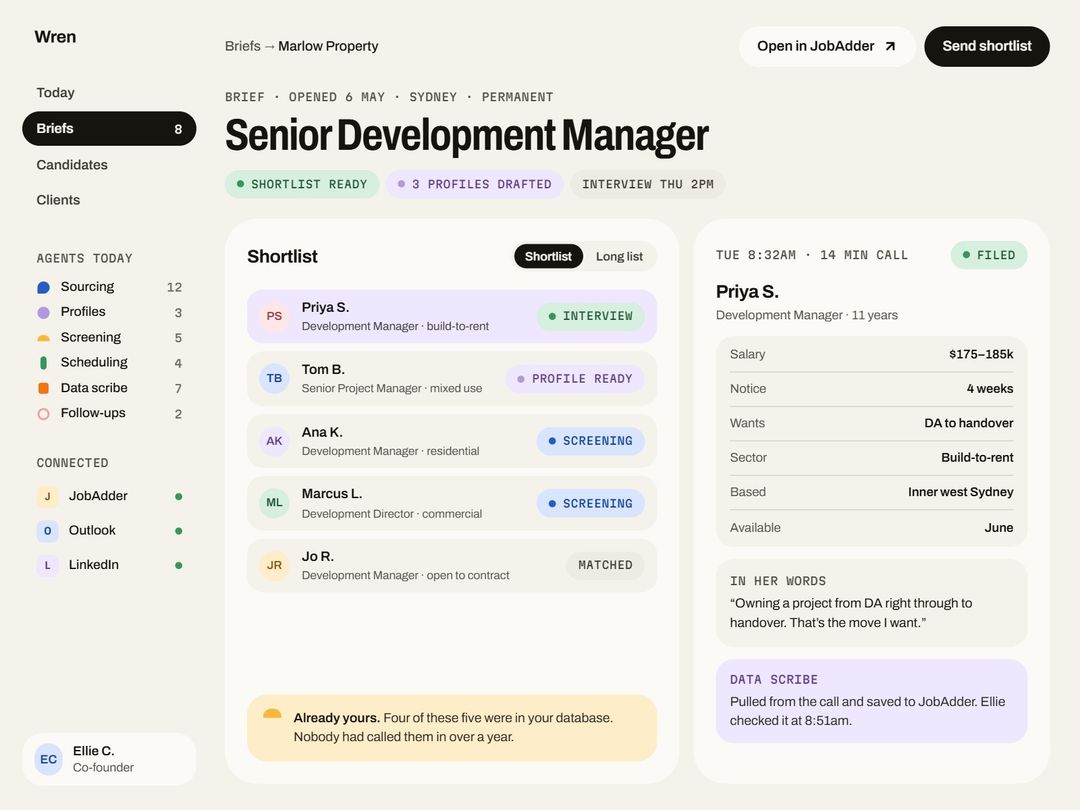Click the Already yours database notice
Image resolution: width=1080 pixels, height=810 pixels.
(452, 727)
